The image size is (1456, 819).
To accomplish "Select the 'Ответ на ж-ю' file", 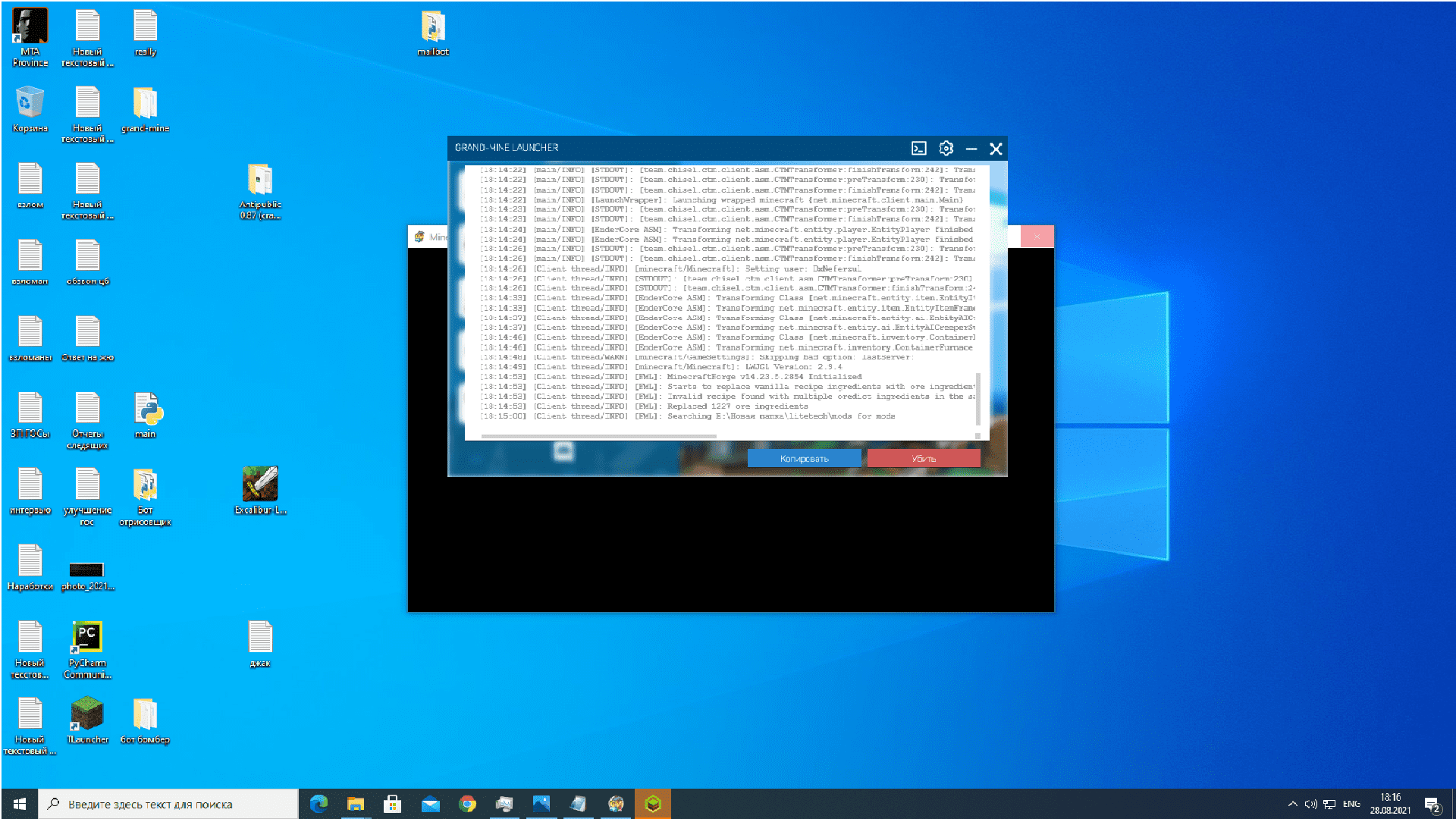I will pos(87,340).
